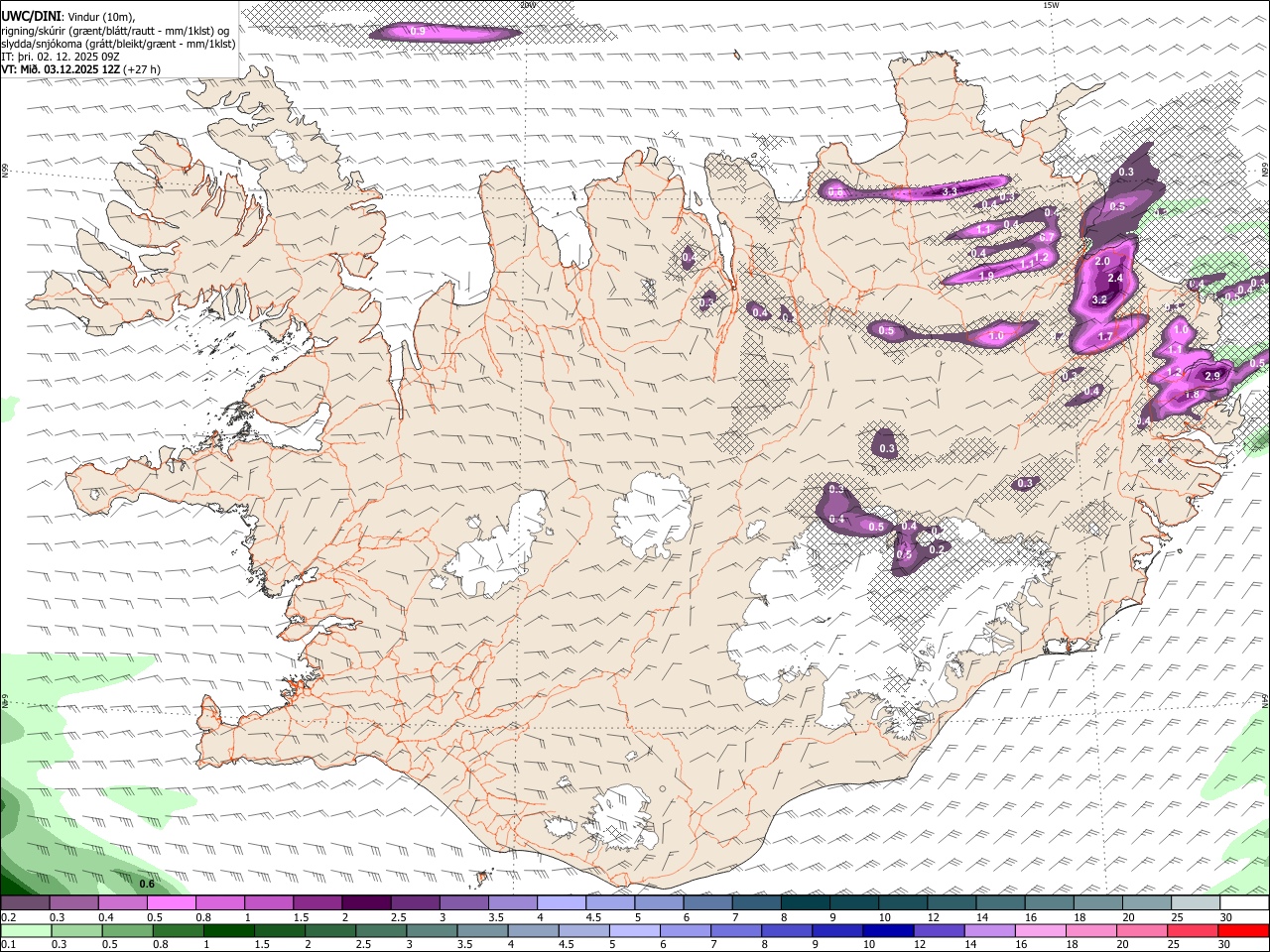
Task: Click the dark teal swatch labeled 9 in upper legend
Action: point(854,903)
